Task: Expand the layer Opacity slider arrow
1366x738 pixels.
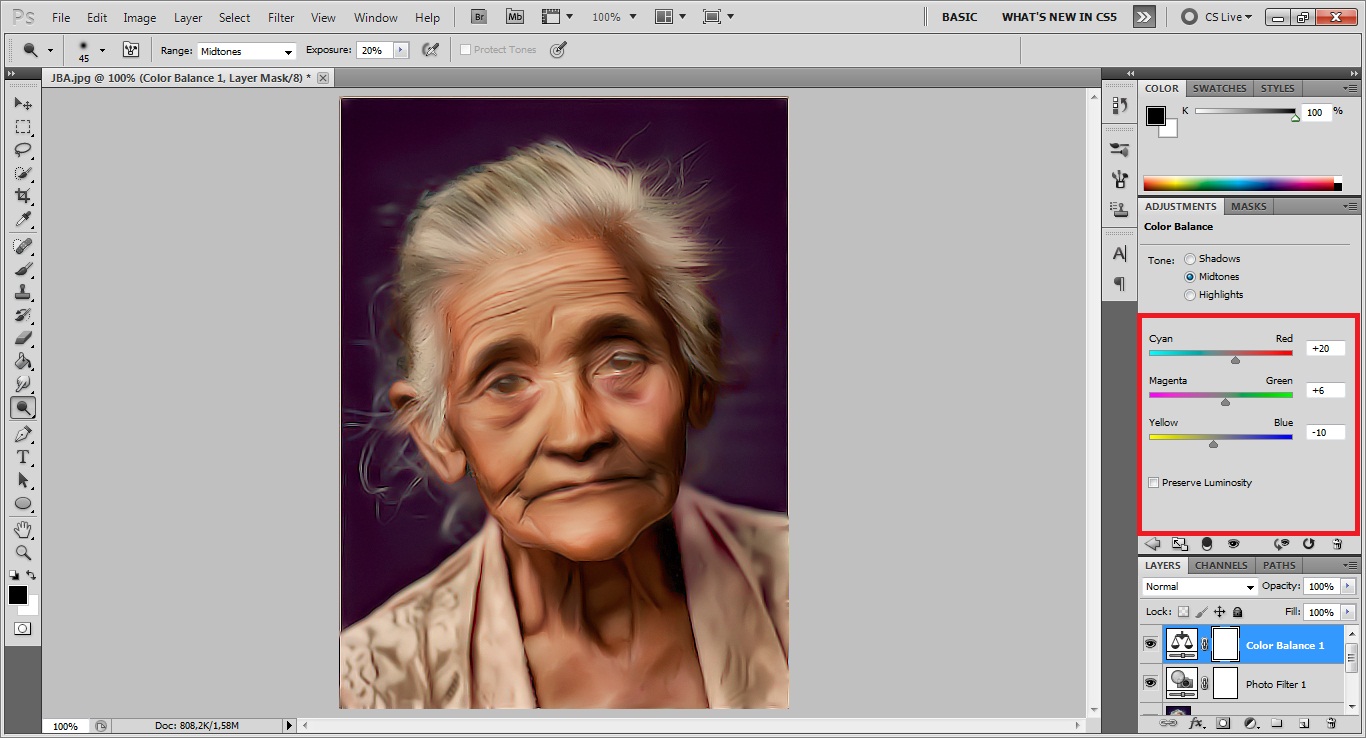Action: [1348, 587]
